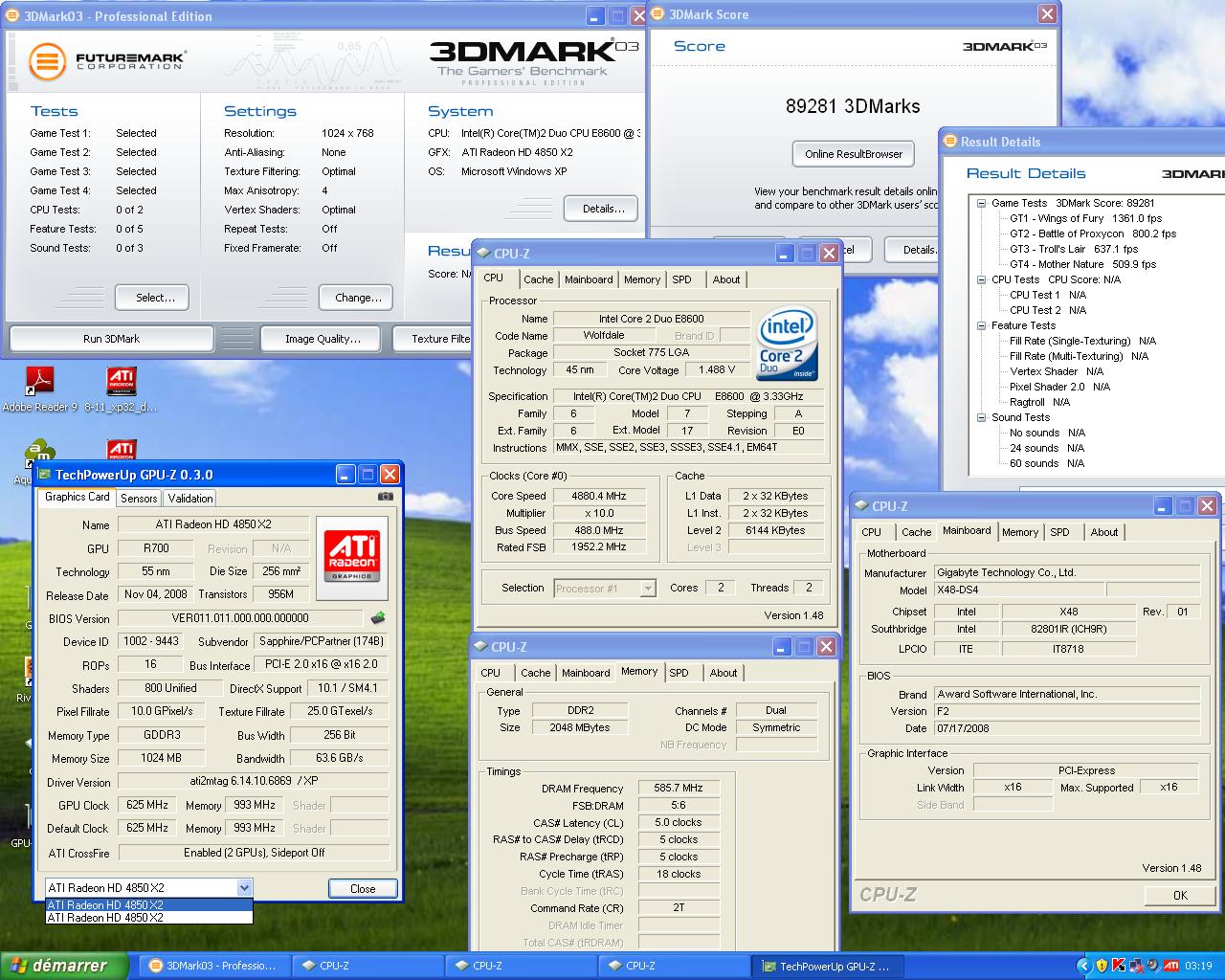Viewport: 1225px width, 980px height.
Task: Choose the highlighted ATI Radeon HD 4850 X2 entry
Action: point(149,904)
